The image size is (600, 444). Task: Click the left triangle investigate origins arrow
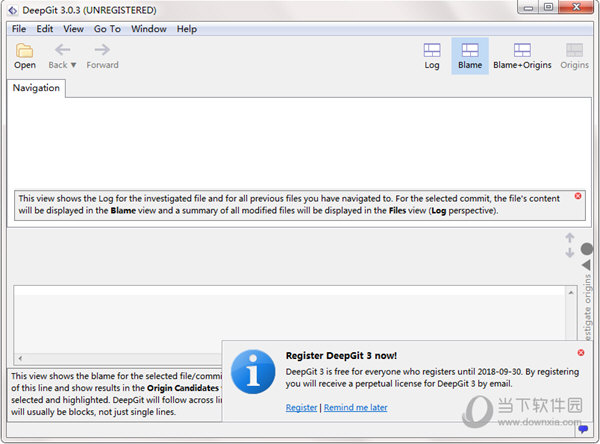point(586,265)
